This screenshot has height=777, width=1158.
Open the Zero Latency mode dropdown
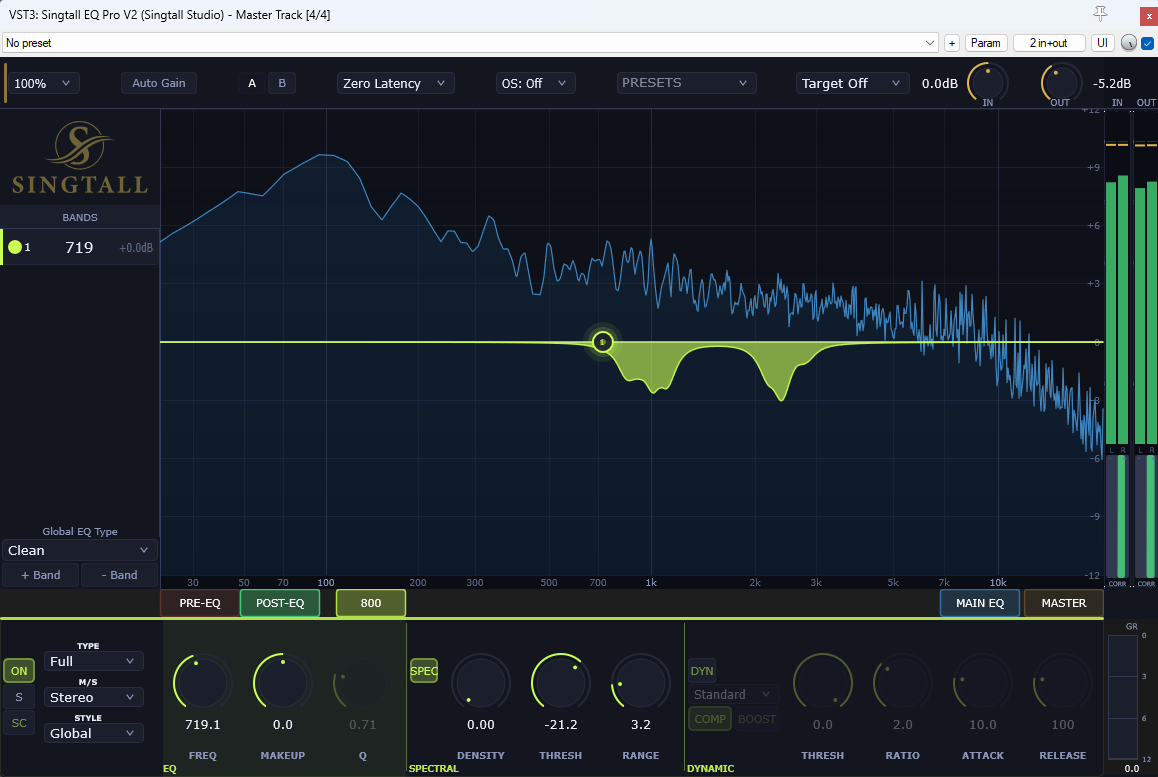pos(395,83)
